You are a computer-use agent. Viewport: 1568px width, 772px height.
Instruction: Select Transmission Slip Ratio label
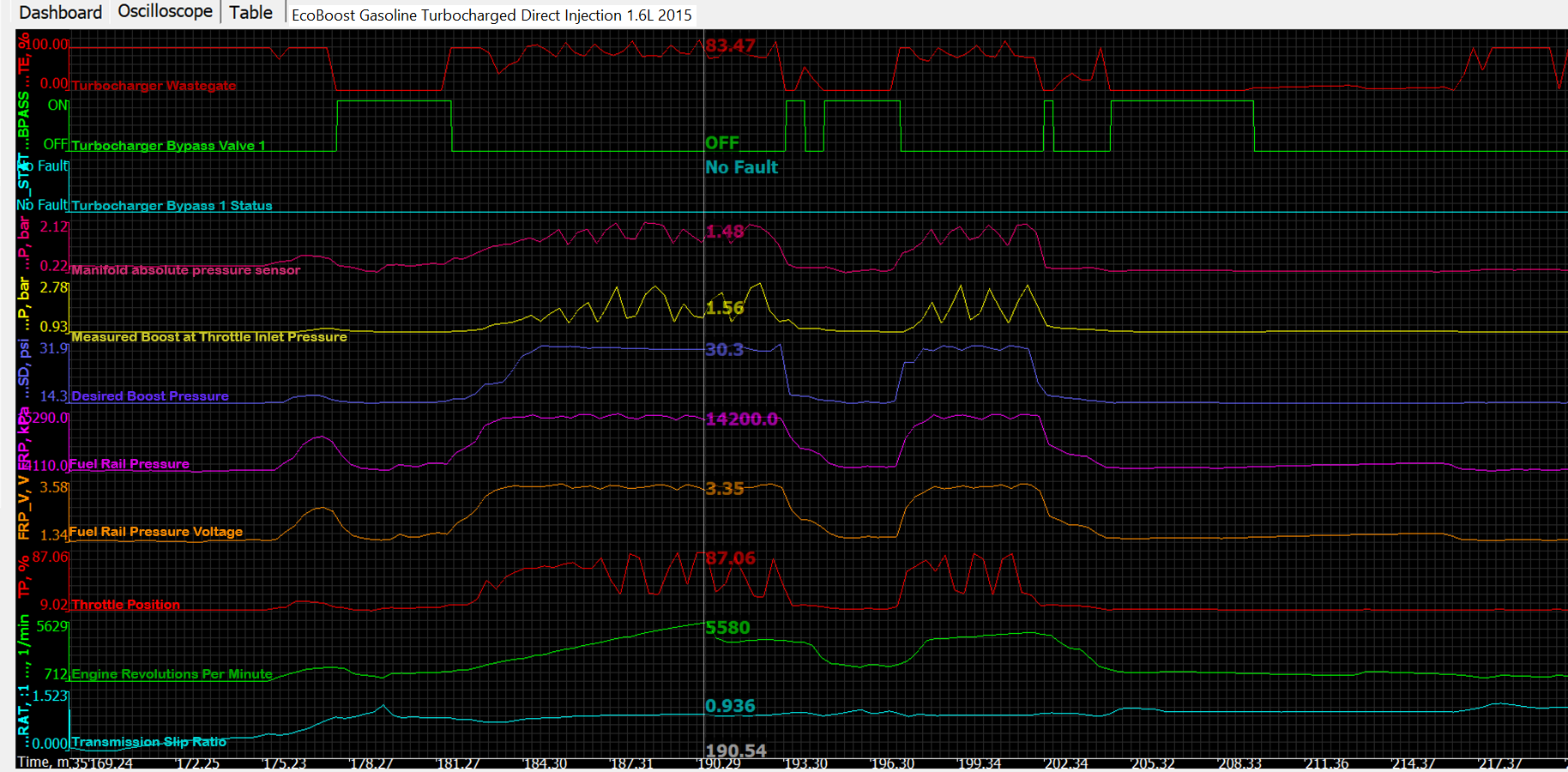click(x=149, y=742)
